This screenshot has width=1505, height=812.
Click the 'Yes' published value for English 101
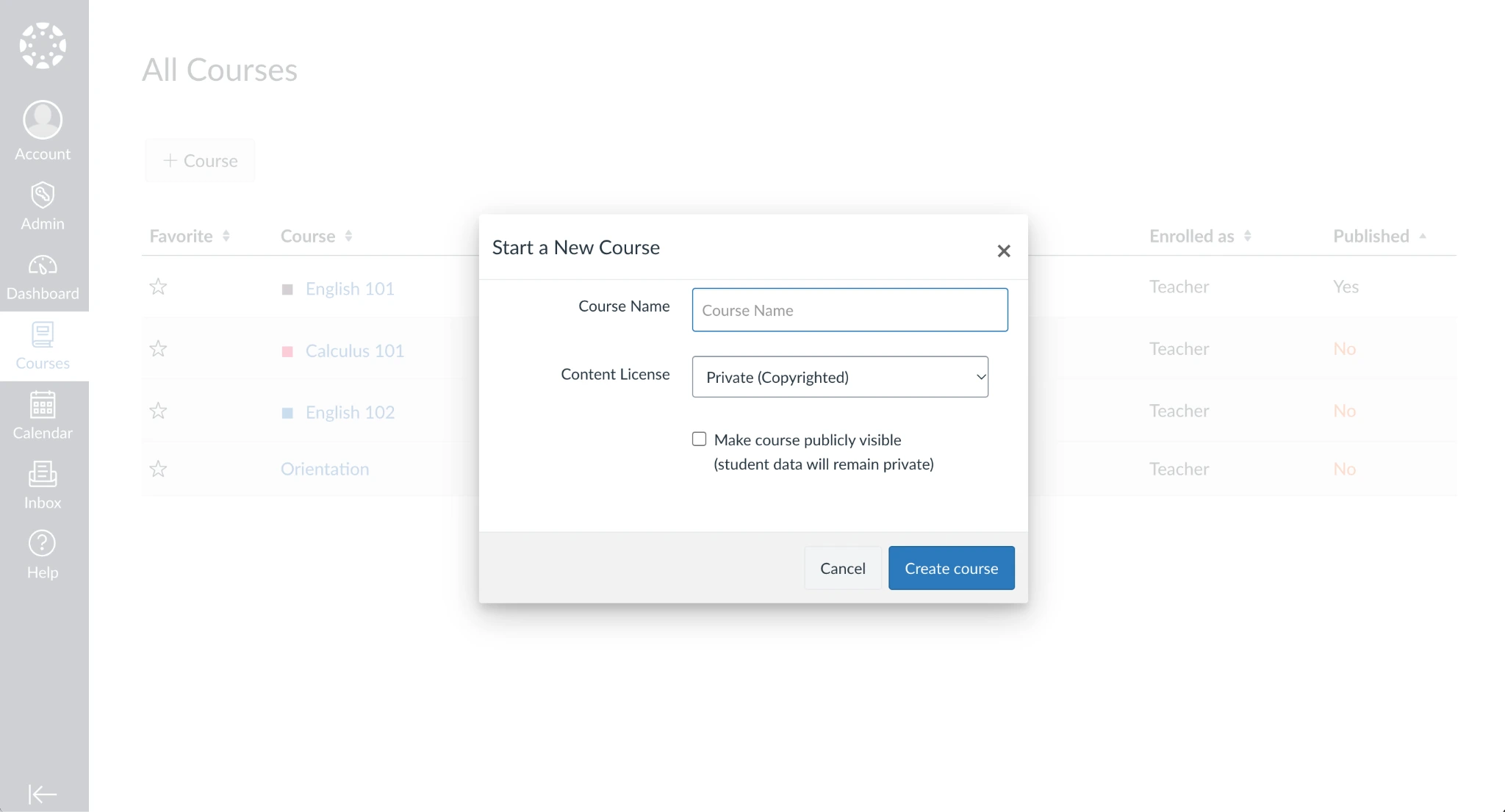(x=1346, y=287)
